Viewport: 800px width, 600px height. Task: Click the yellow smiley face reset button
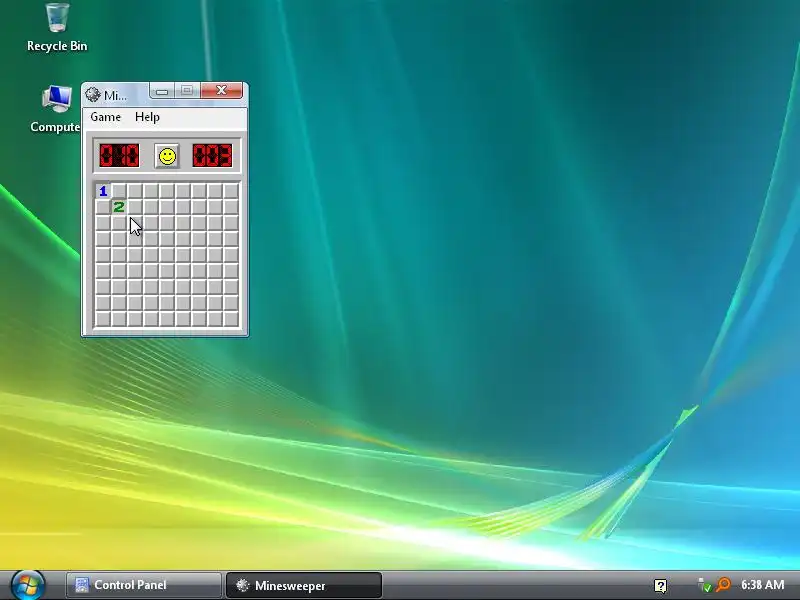click(167, 156)
